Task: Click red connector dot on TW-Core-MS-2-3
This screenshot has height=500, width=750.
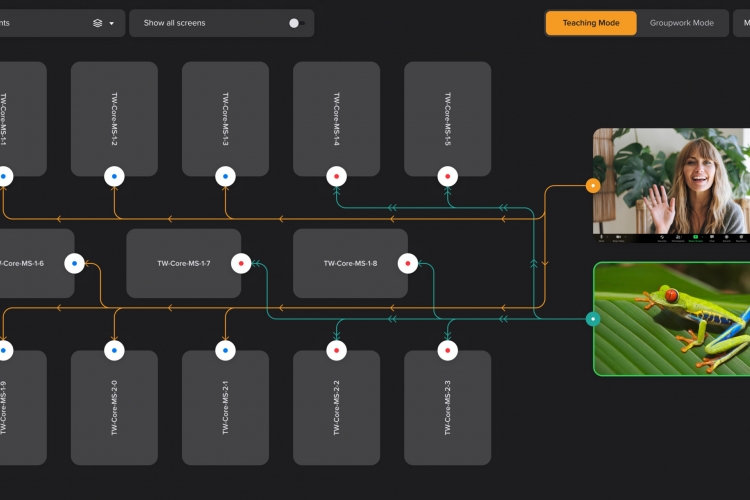Action: point(448,350)
